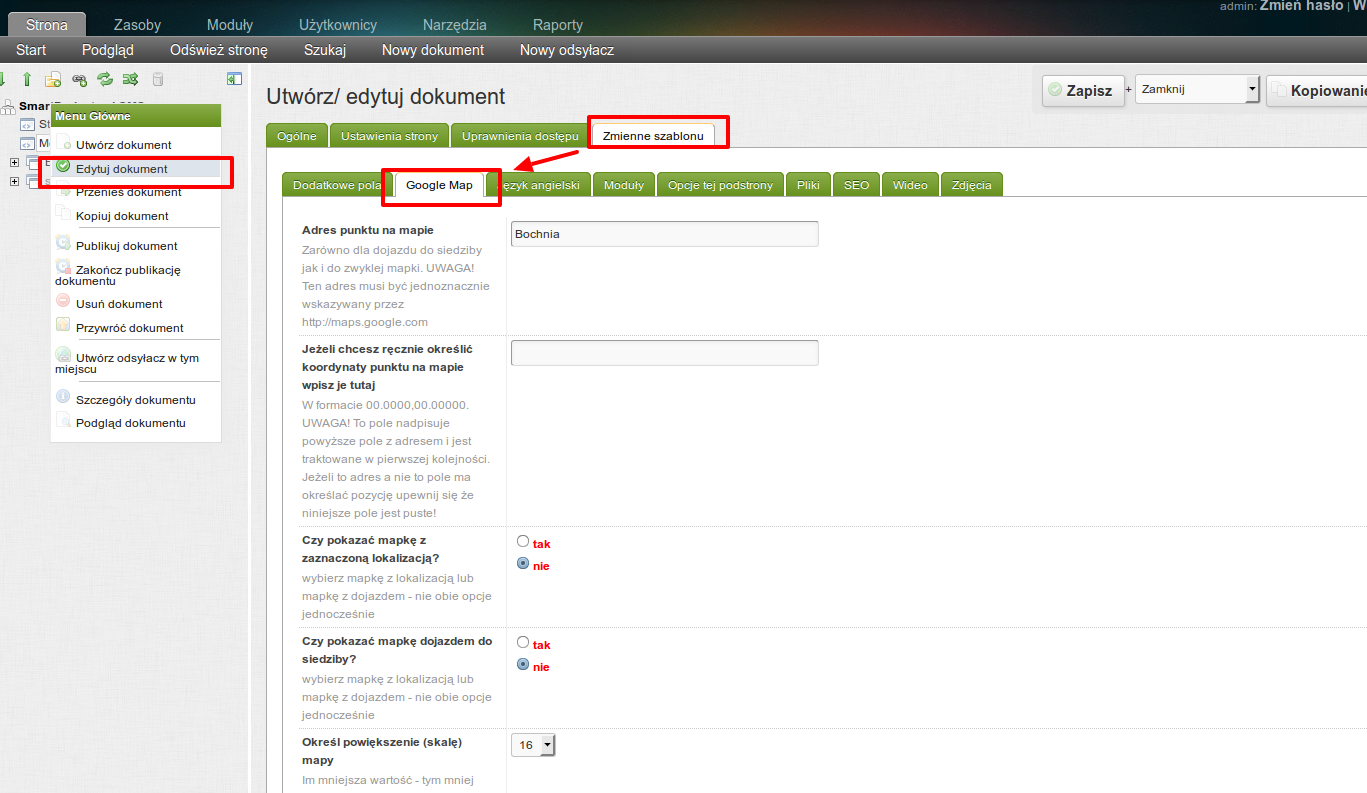This screenshot has height=793, width=1367.
Task: Choose Zakończ publikację dokumentu in the menu
Action: coord(118,275)
